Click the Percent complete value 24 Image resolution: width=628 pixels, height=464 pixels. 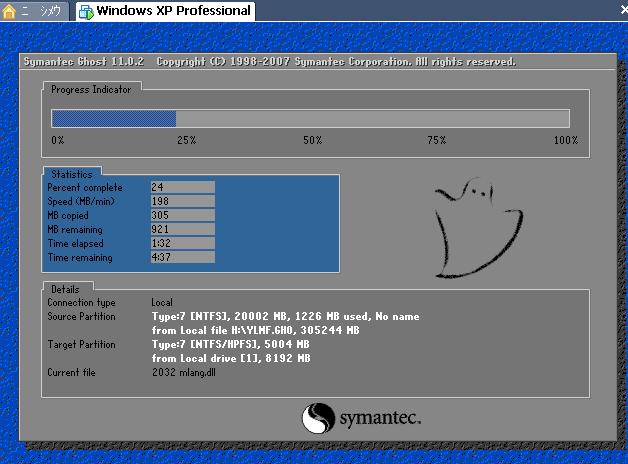tap(183, 187)
